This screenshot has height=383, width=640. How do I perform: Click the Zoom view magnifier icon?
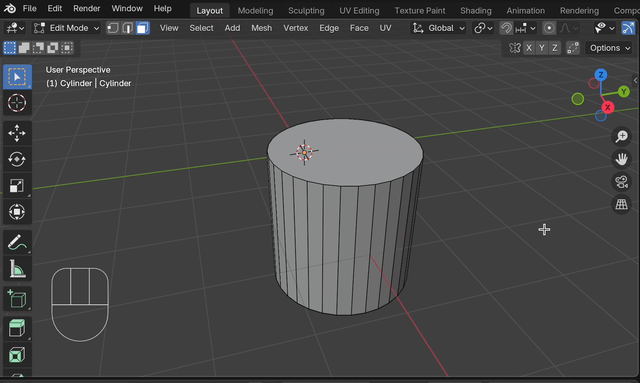(622, 136)
